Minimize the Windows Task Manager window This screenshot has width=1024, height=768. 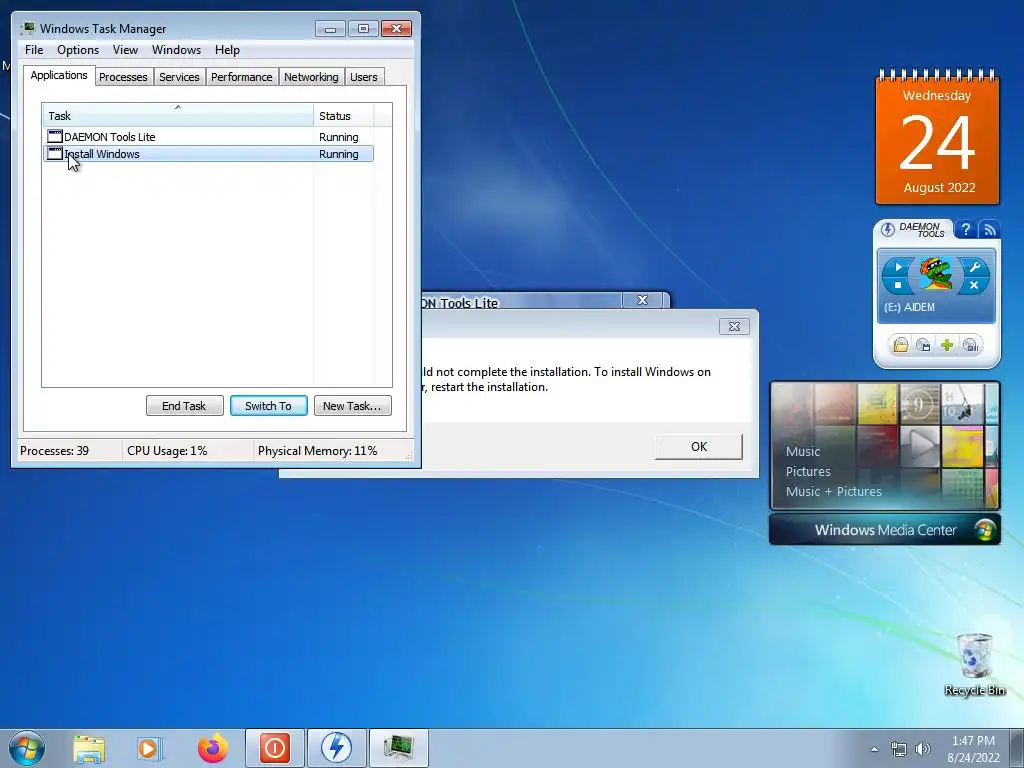point(330,29)
